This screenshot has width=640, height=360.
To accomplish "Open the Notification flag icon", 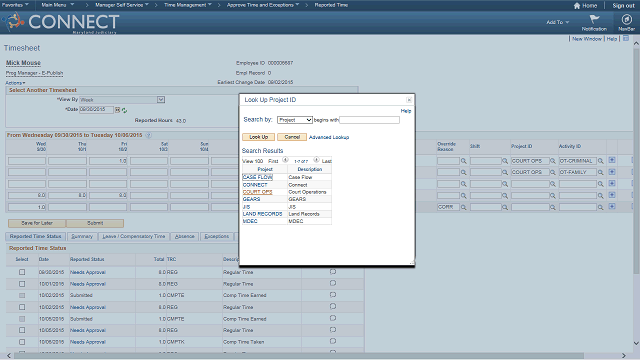I will point(595,20).
